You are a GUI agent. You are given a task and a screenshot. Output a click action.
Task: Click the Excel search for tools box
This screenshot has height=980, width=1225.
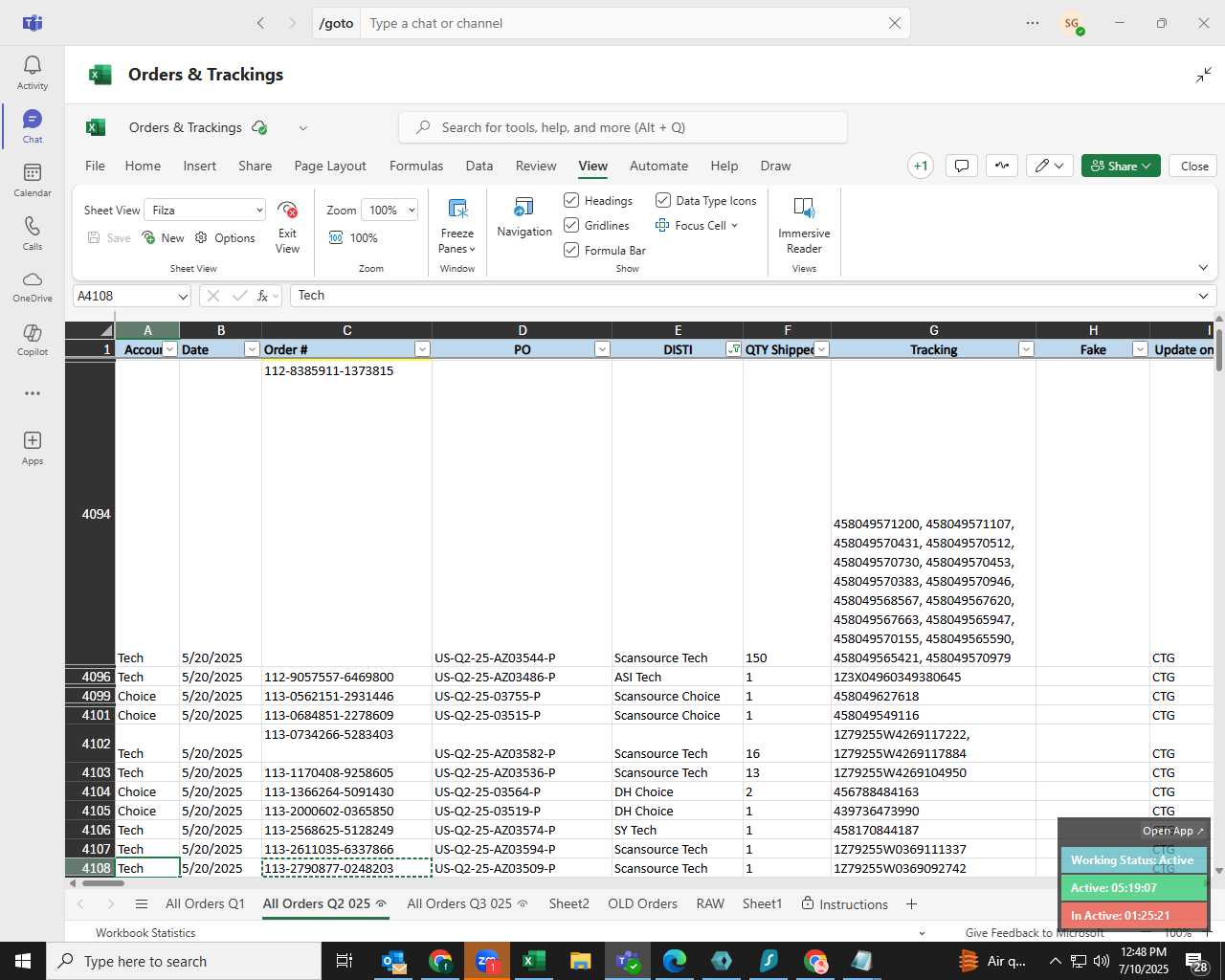coord(622,127)
